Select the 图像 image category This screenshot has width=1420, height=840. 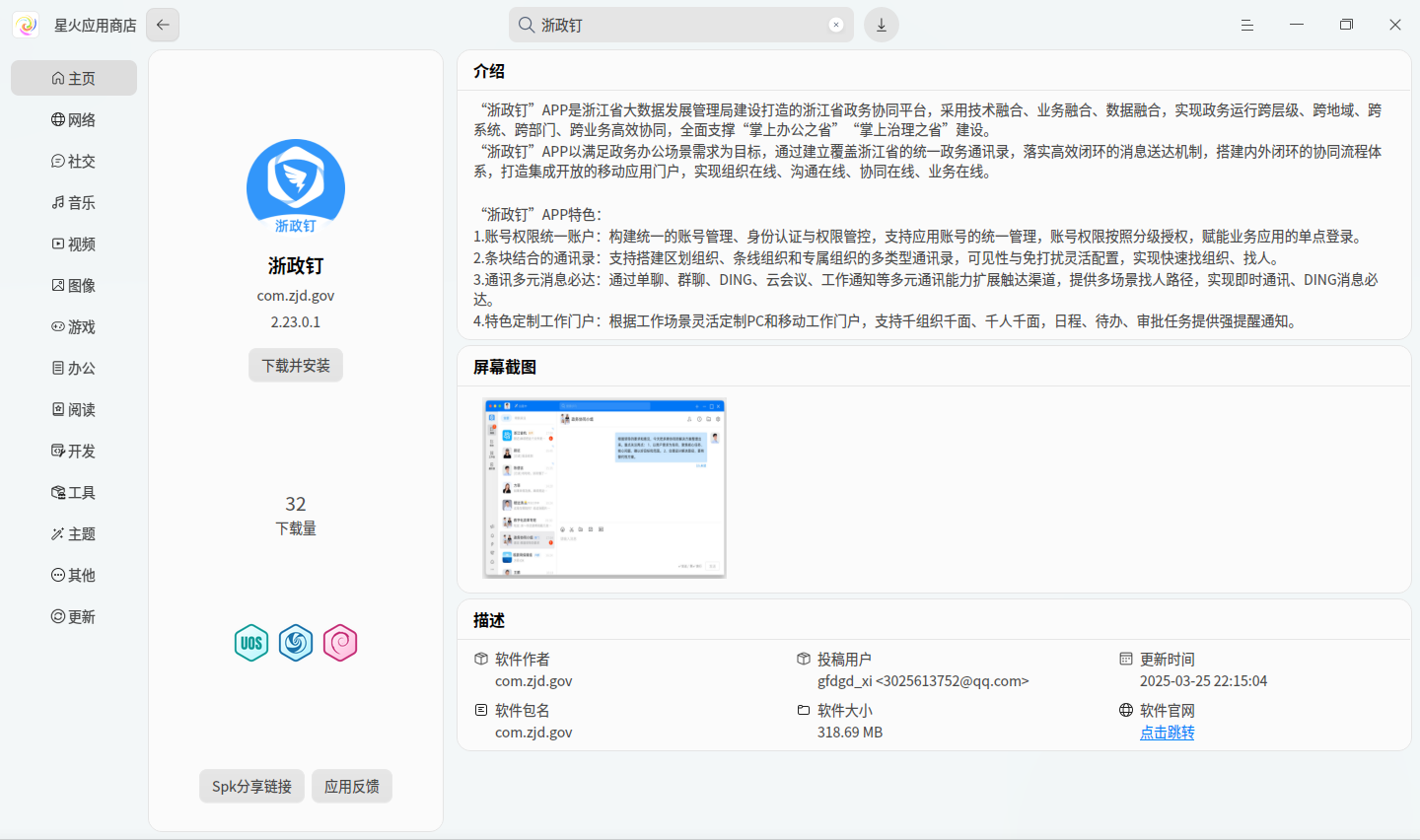pyautogui.click(x=74, y=285)
